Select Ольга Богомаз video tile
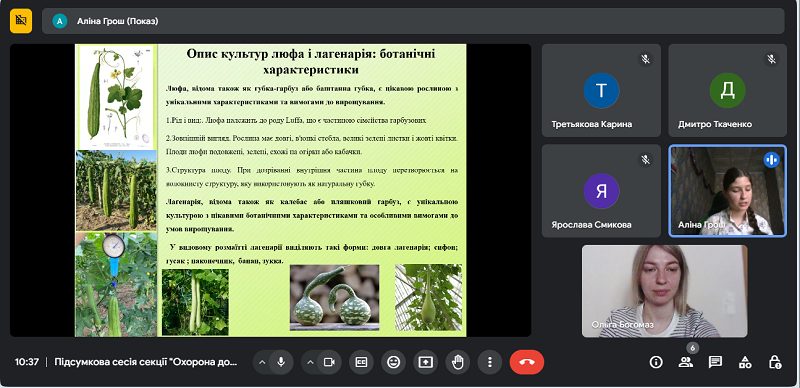The height and width of the screenshot is (388, 800). coord(665,291)
